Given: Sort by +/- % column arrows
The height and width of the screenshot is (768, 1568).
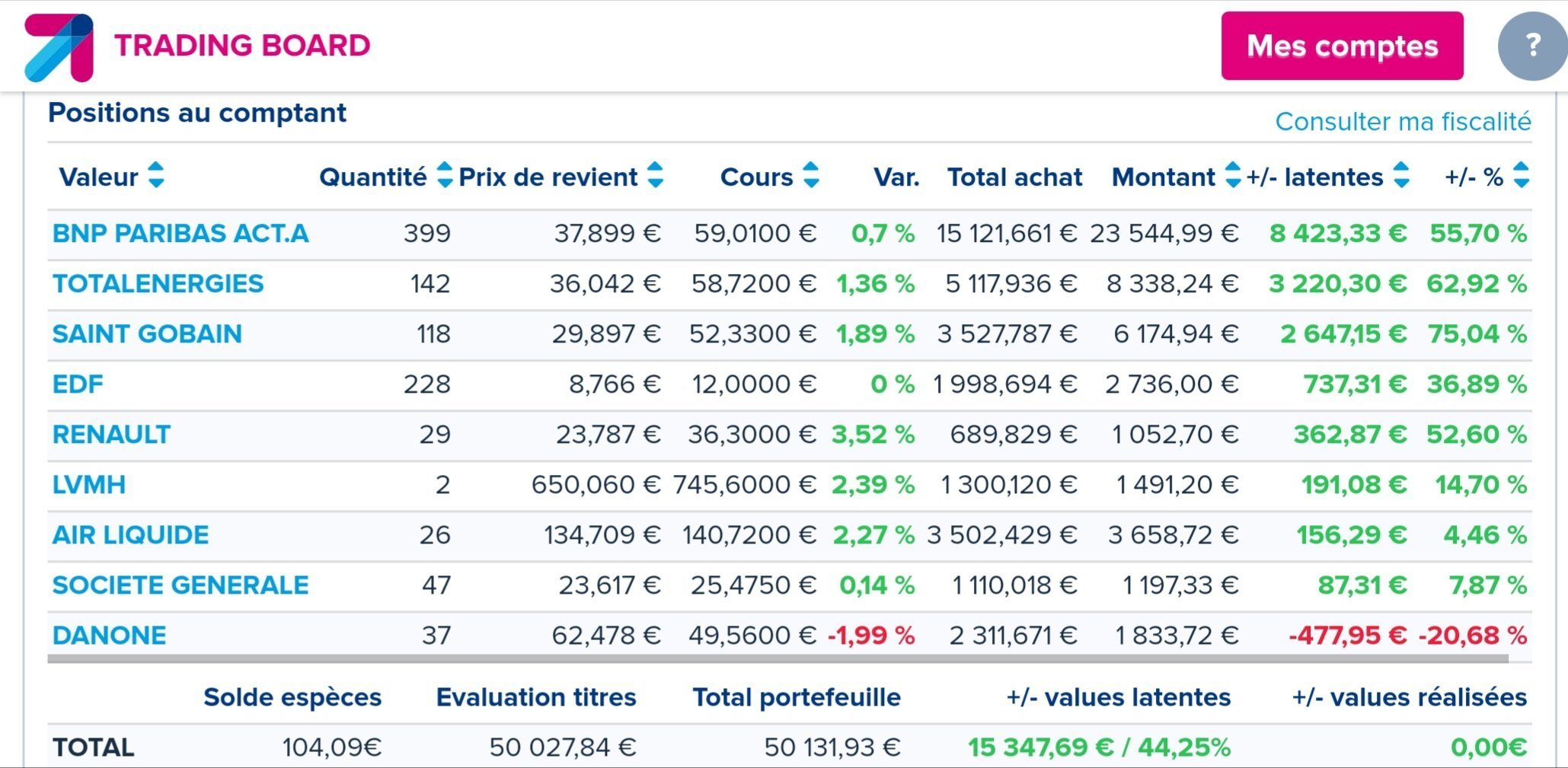Looking at the screenshot, I should pyautogui.click(x=1521, y=176).
